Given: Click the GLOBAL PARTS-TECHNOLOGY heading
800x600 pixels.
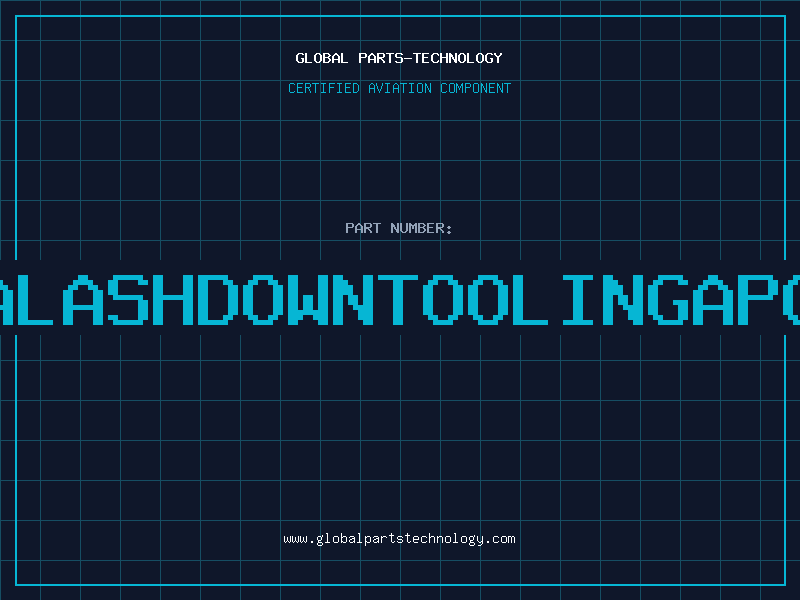Looking at the screenshot, I should click(399, 58).
